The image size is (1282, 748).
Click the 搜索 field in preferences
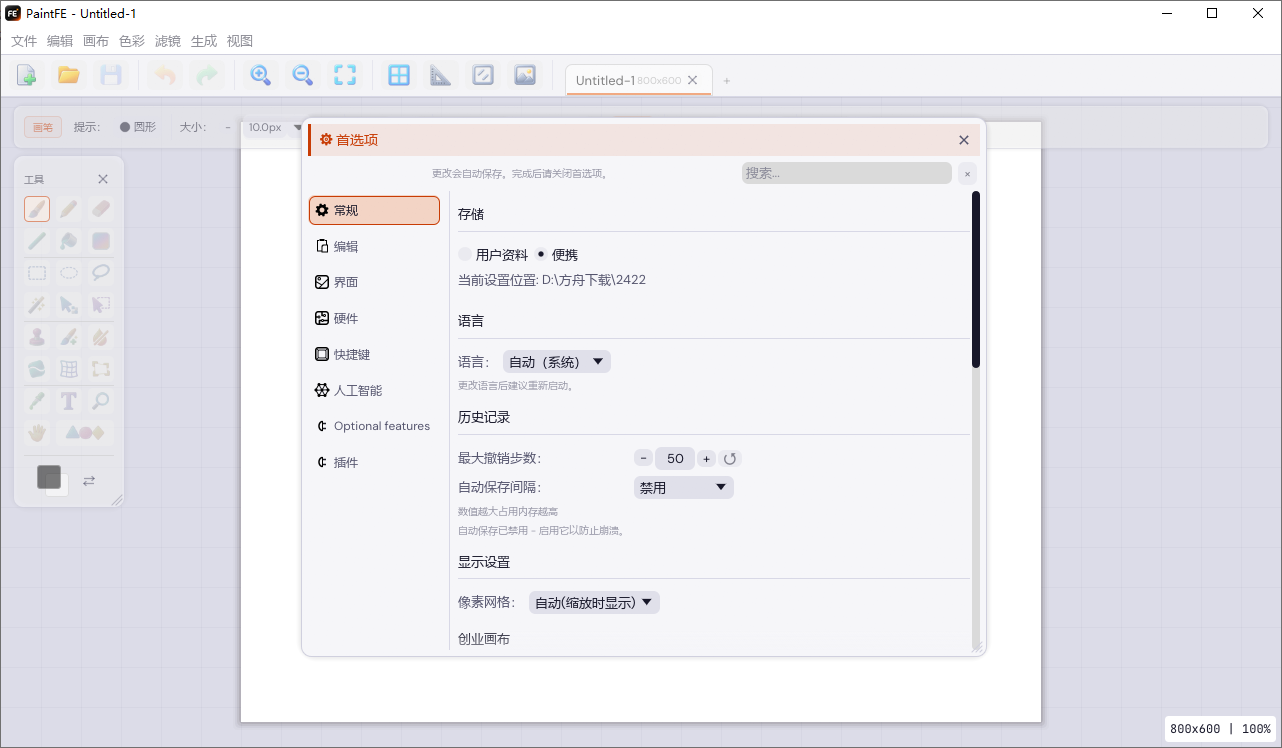[847, 173]
